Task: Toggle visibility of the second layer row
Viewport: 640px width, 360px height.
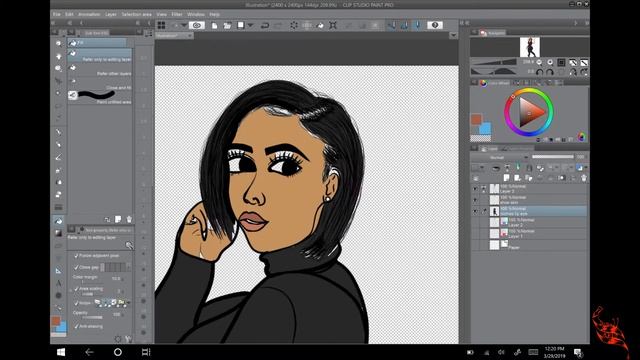Action: click(475, 200)
